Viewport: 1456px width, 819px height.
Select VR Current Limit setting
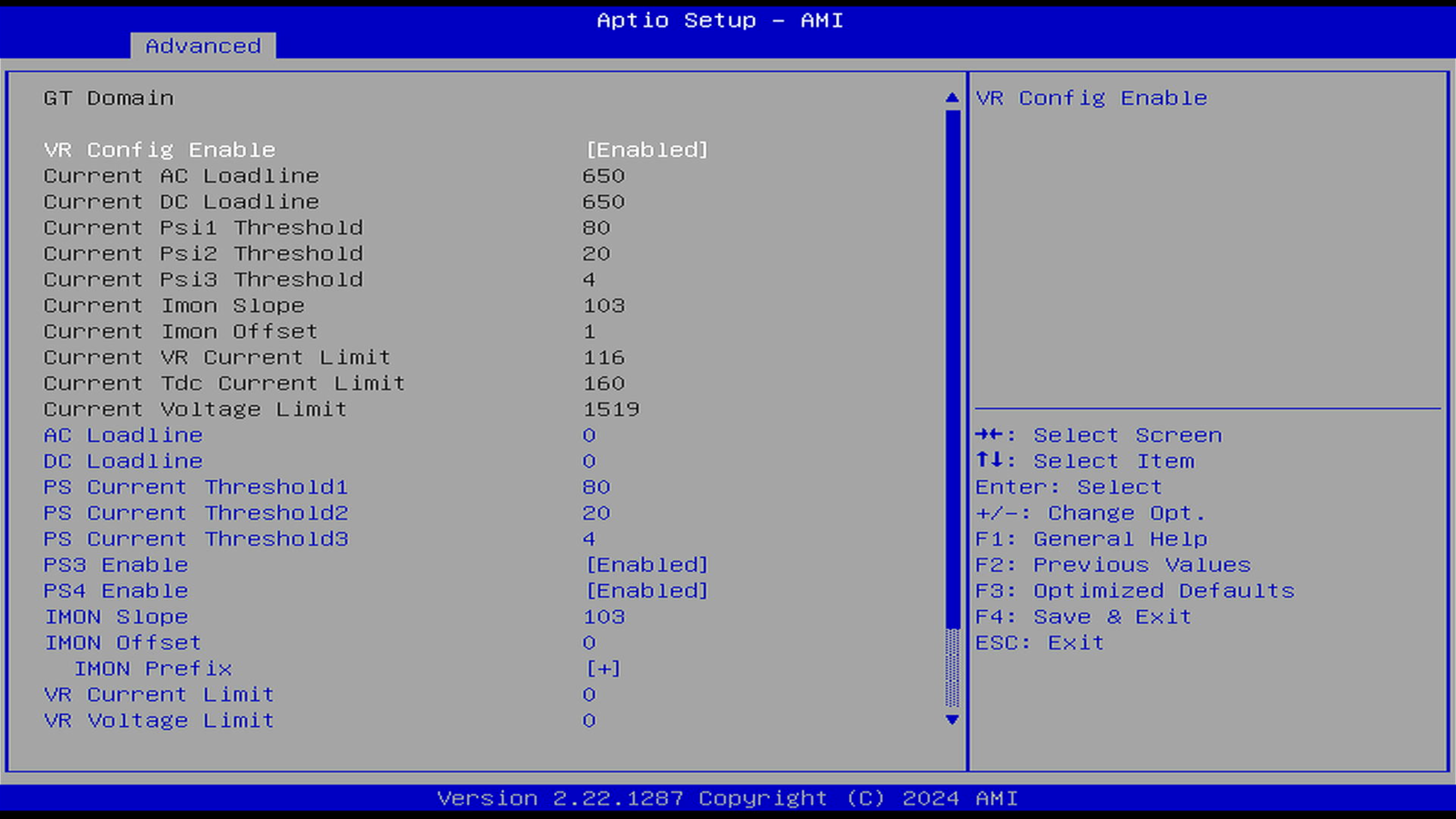click(x=159, y=695)
